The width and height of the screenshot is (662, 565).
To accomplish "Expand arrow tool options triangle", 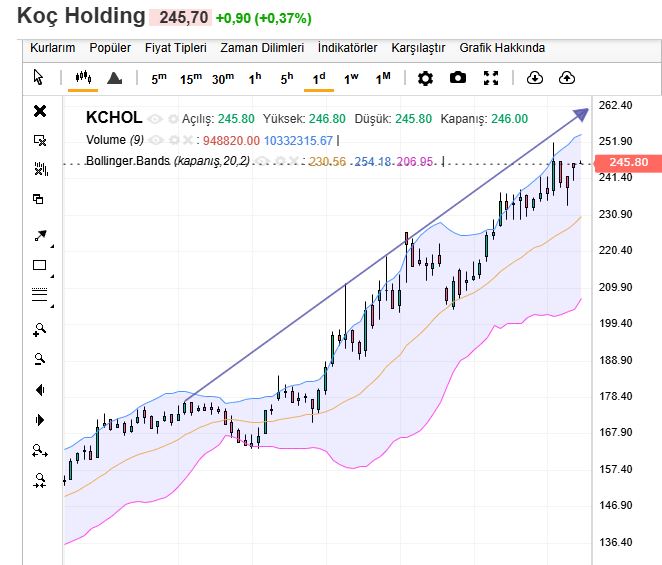I will 52,246.
